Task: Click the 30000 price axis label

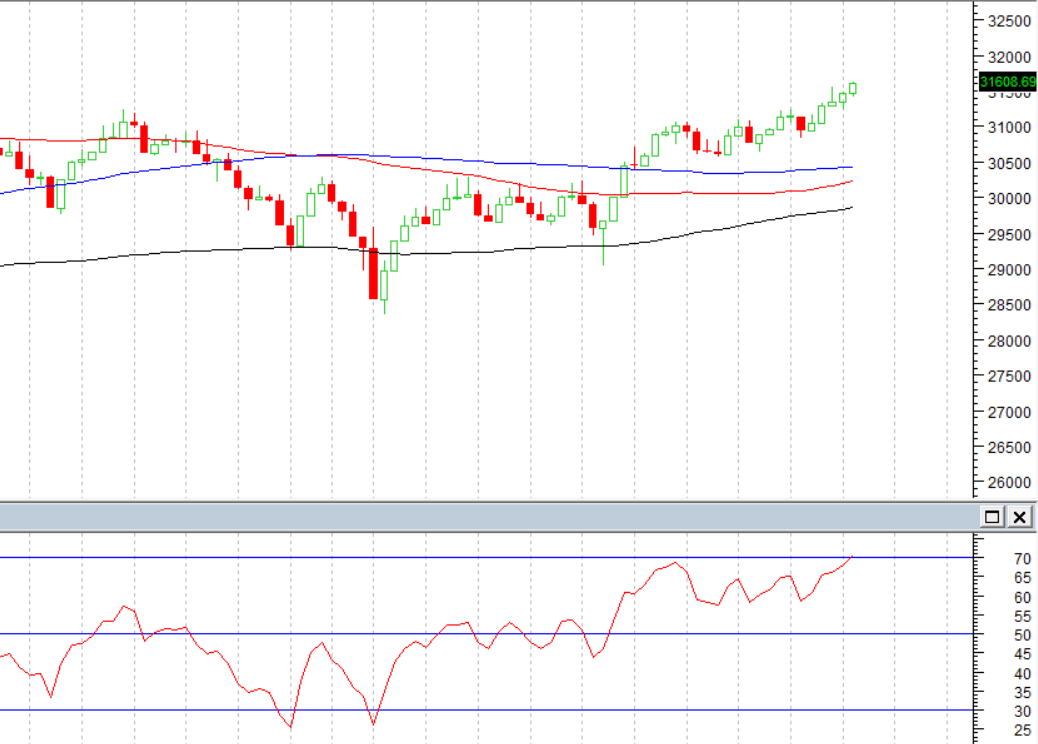Action: point(1008,198)
